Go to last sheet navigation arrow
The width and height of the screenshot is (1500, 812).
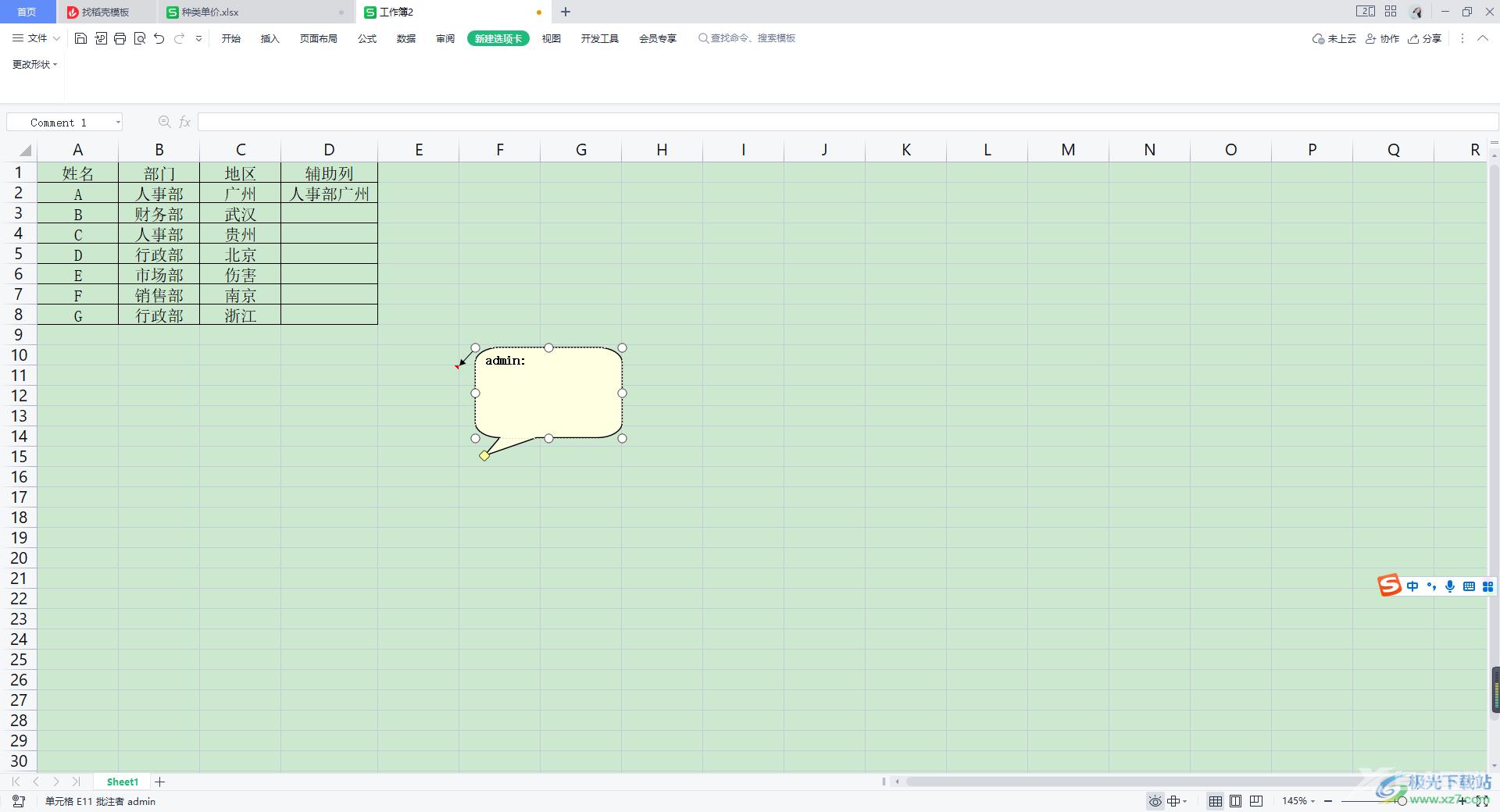click(x=76, y=782)
